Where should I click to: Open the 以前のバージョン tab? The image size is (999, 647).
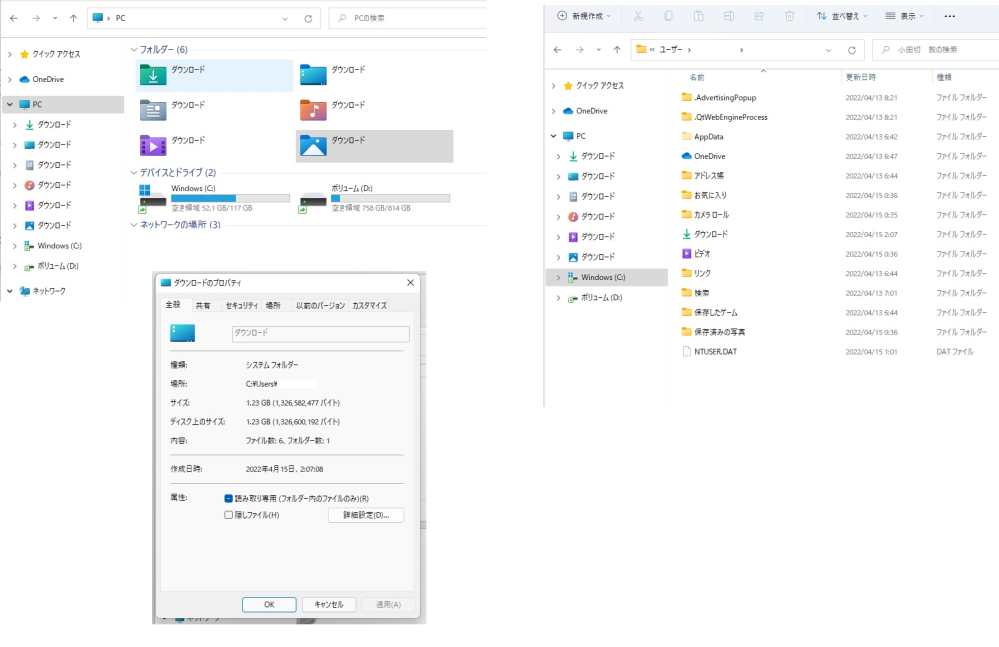(x=320, y=306)
